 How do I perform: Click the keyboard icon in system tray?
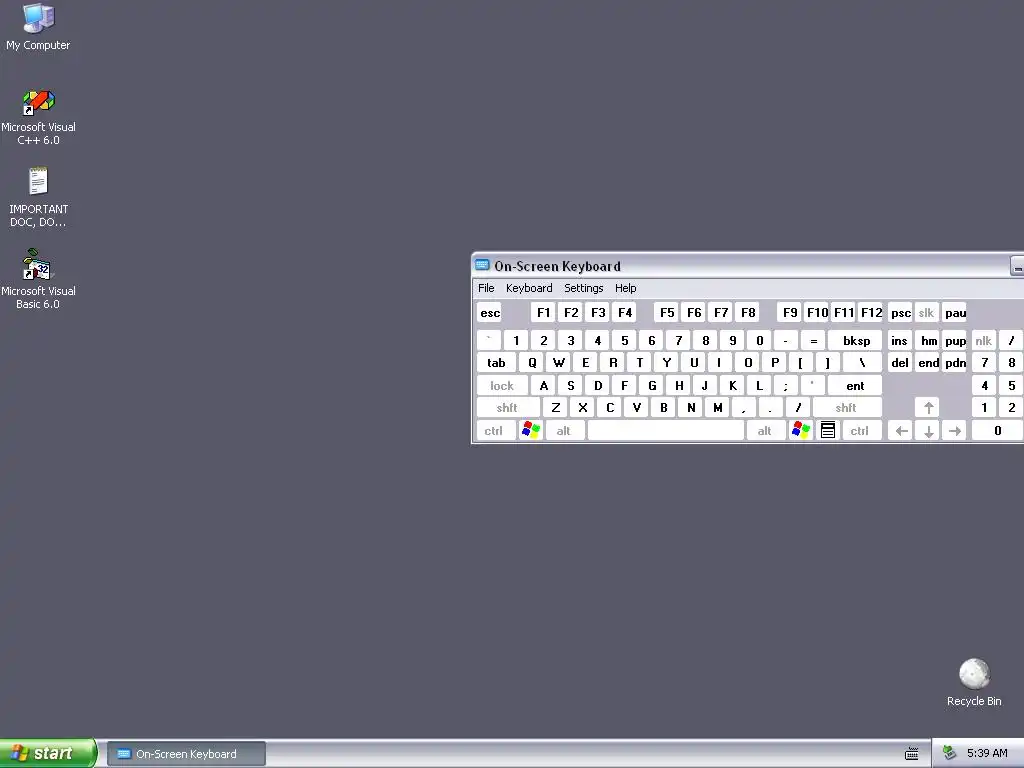coord(912,754)
